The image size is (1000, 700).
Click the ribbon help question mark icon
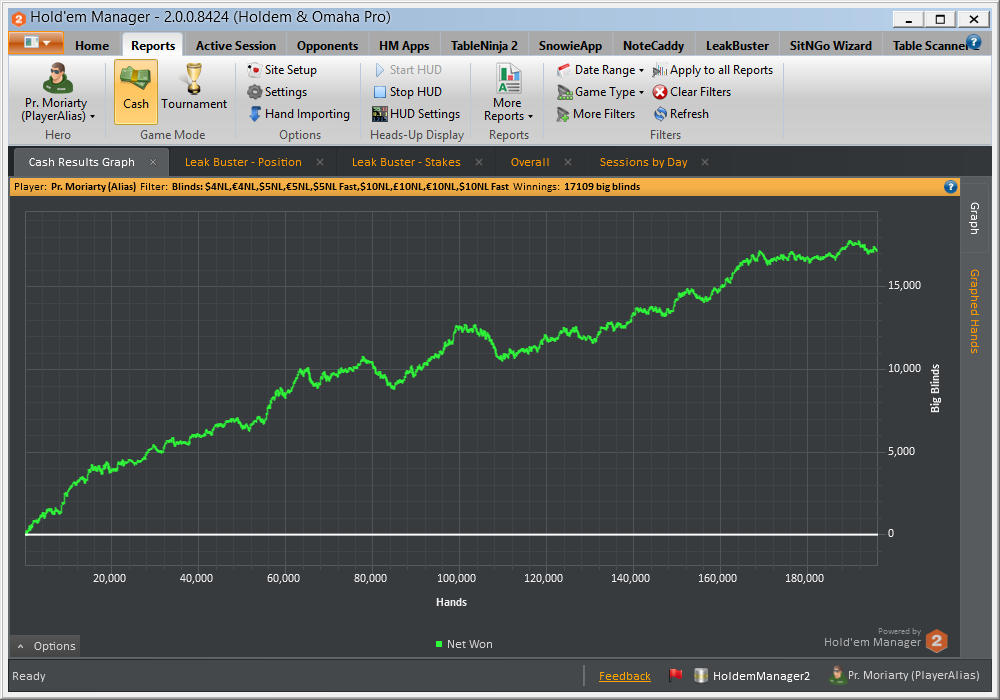[973, 43]
